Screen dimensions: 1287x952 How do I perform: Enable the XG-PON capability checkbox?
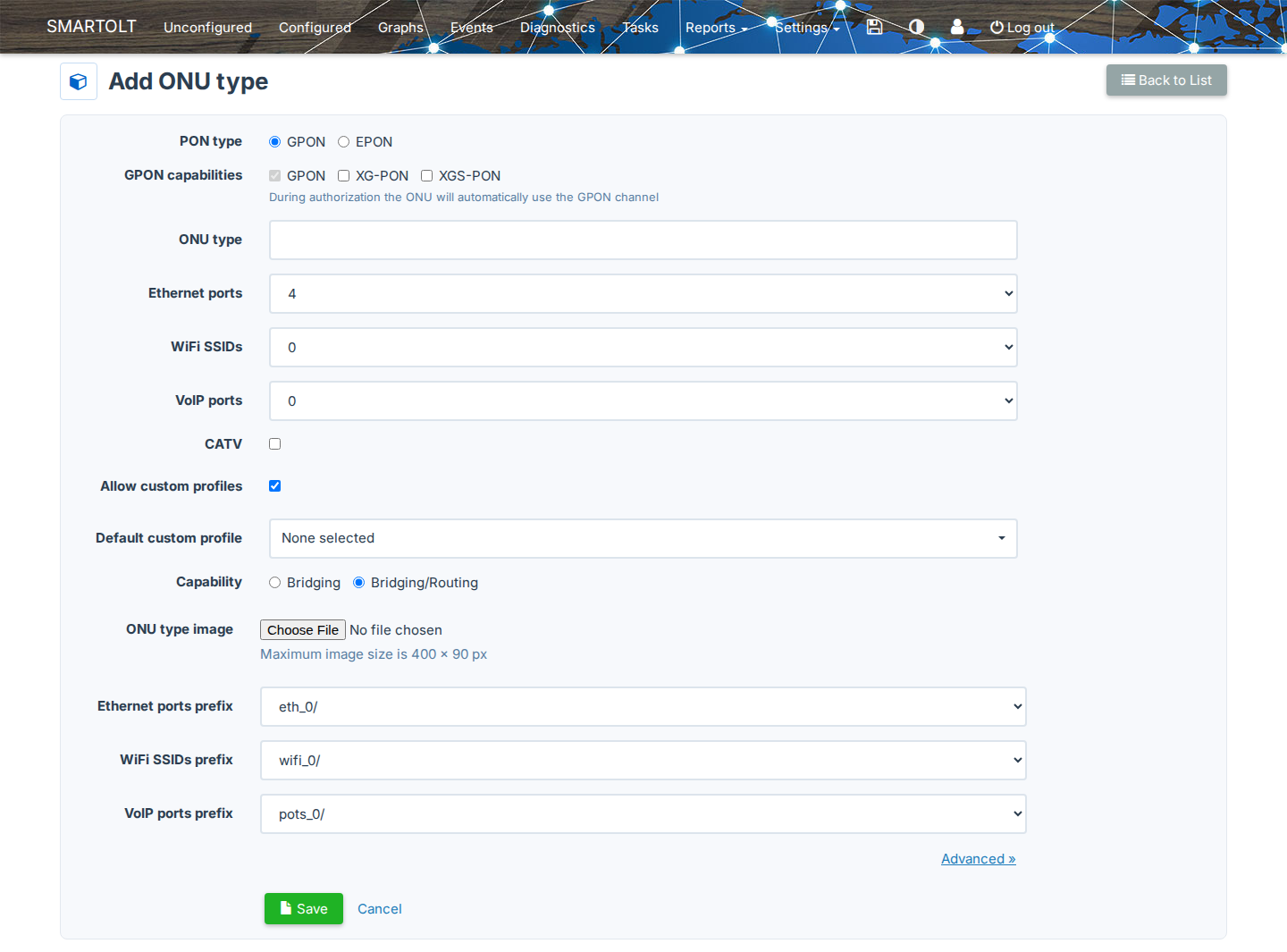(x=344, y=176)
